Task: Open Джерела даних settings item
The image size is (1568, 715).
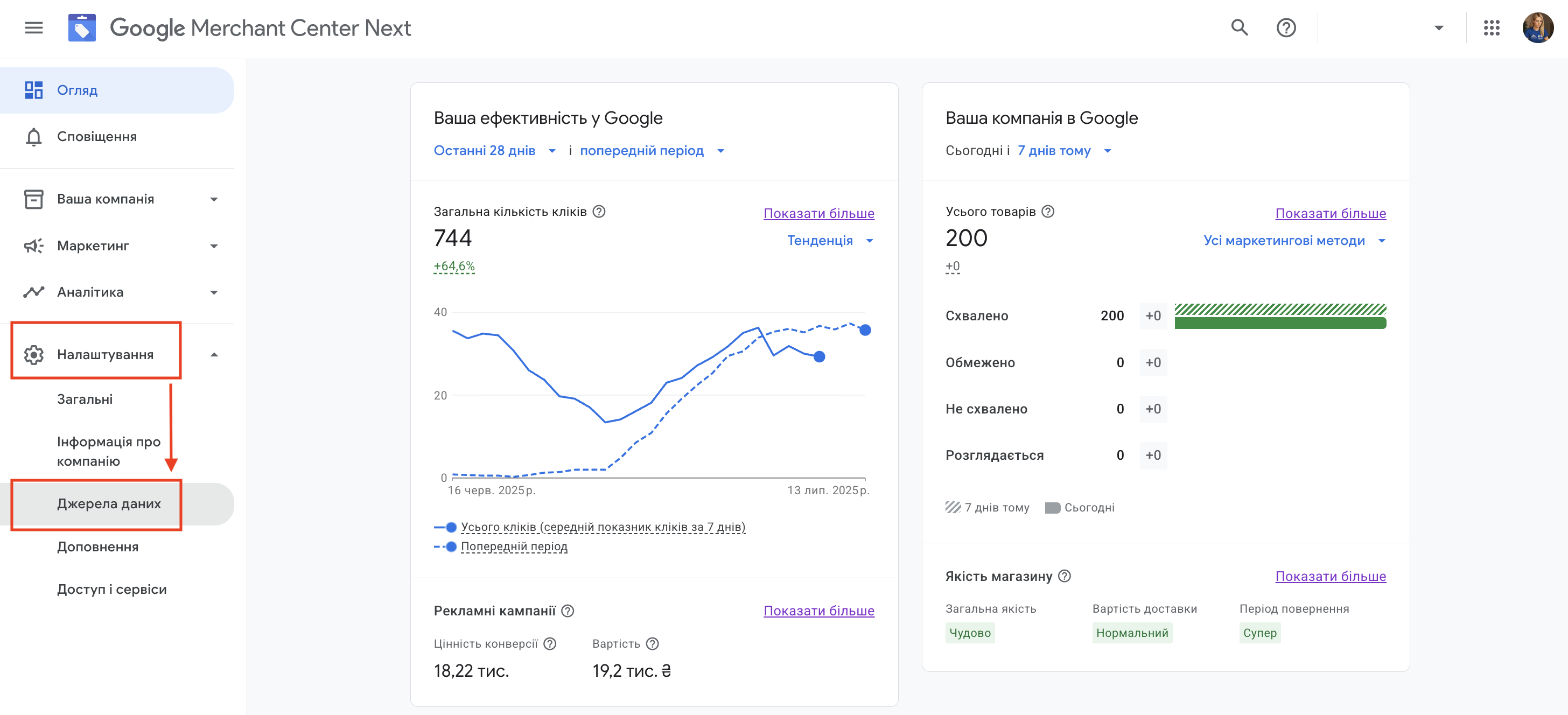Action: pos(117,504)
